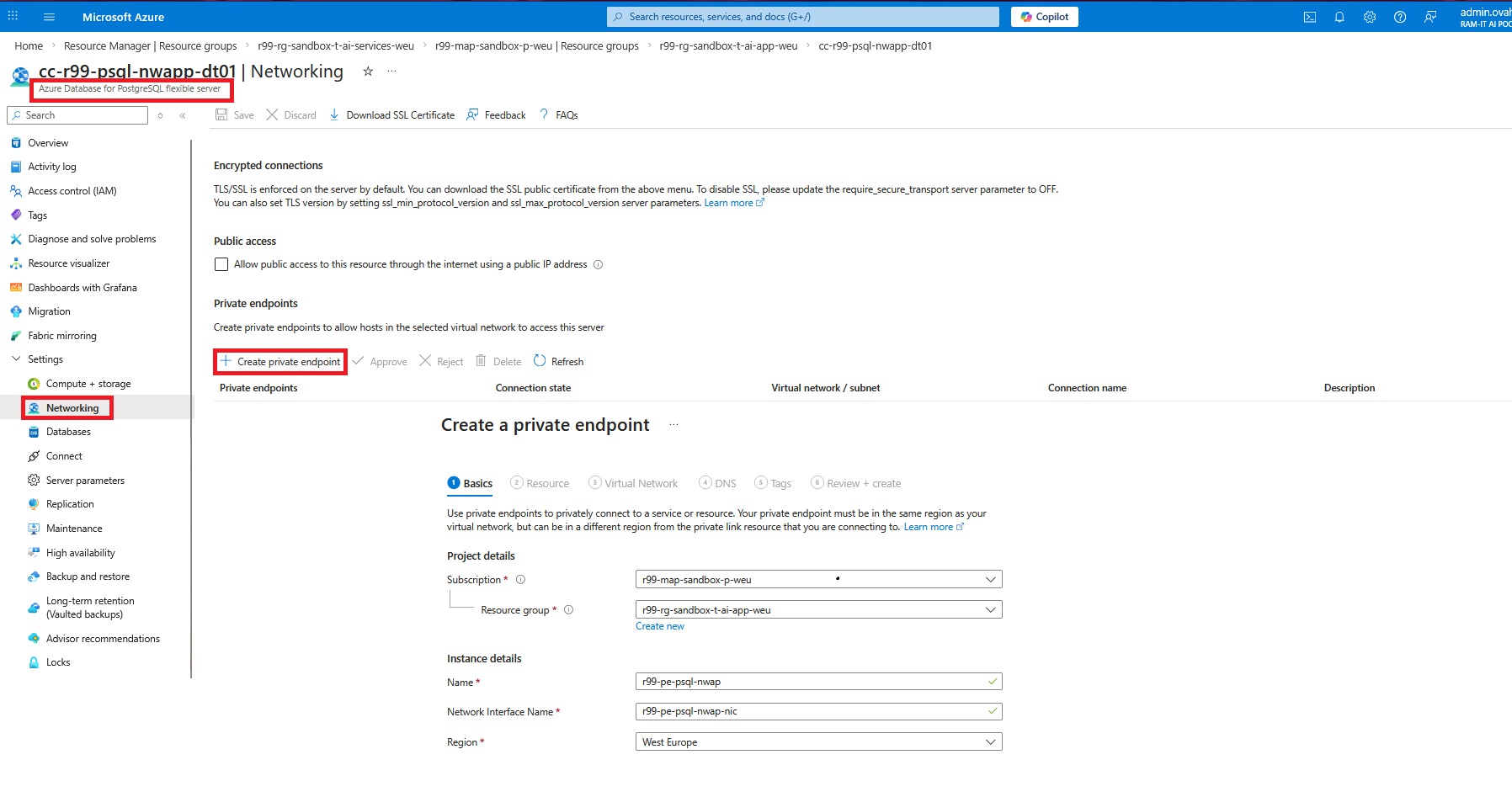This screenshot has height=797, width=1512.
Task: Open Dashboards with Grafana in sidebar
Action: pos(83,287)
